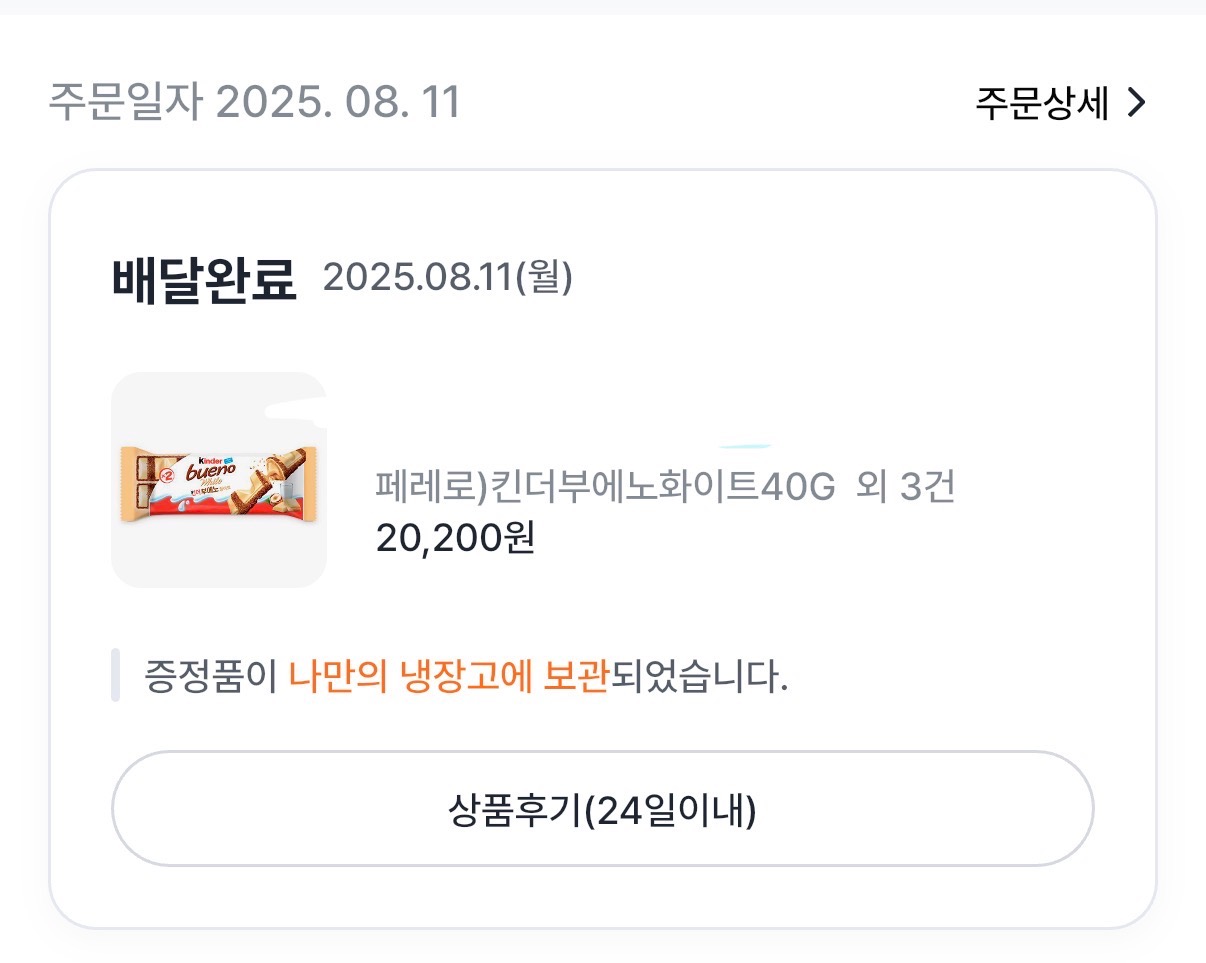Click the header order date 2025. 08. 11

337,103
